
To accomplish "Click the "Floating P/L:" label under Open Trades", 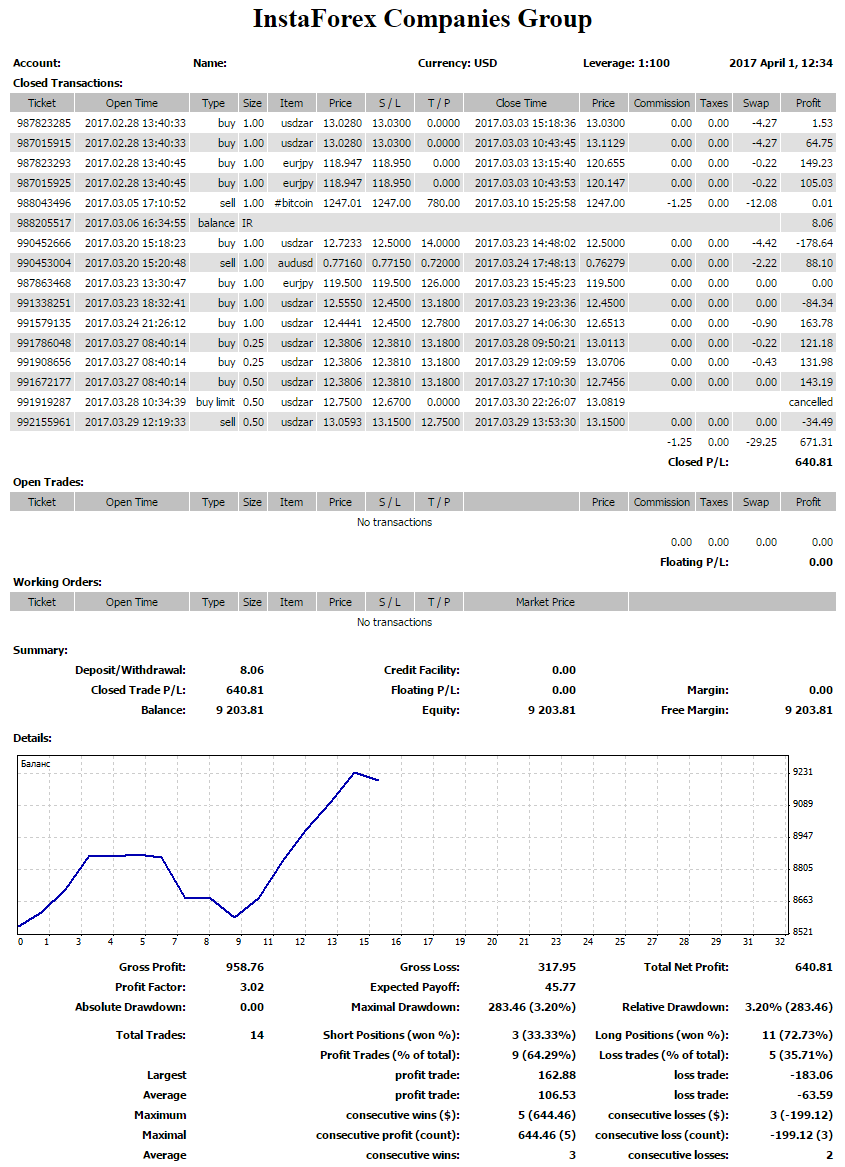I will (694, 563).
